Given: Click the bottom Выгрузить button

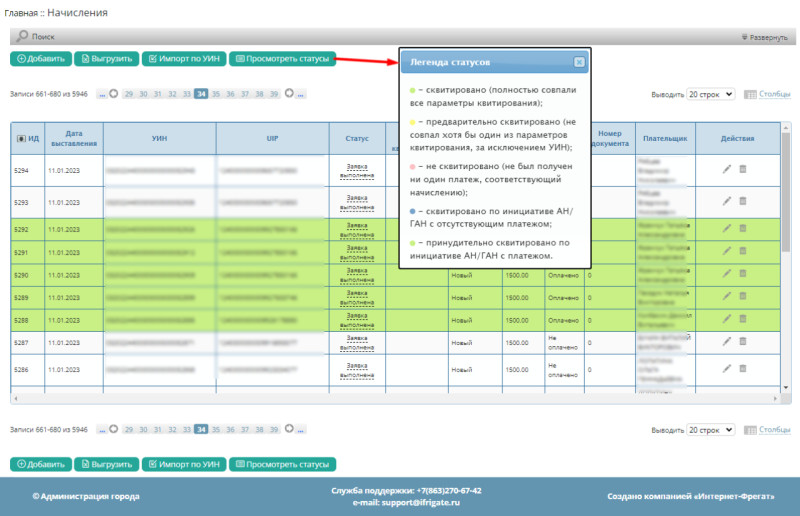Looking at the screenshot, I should point(107,465).
